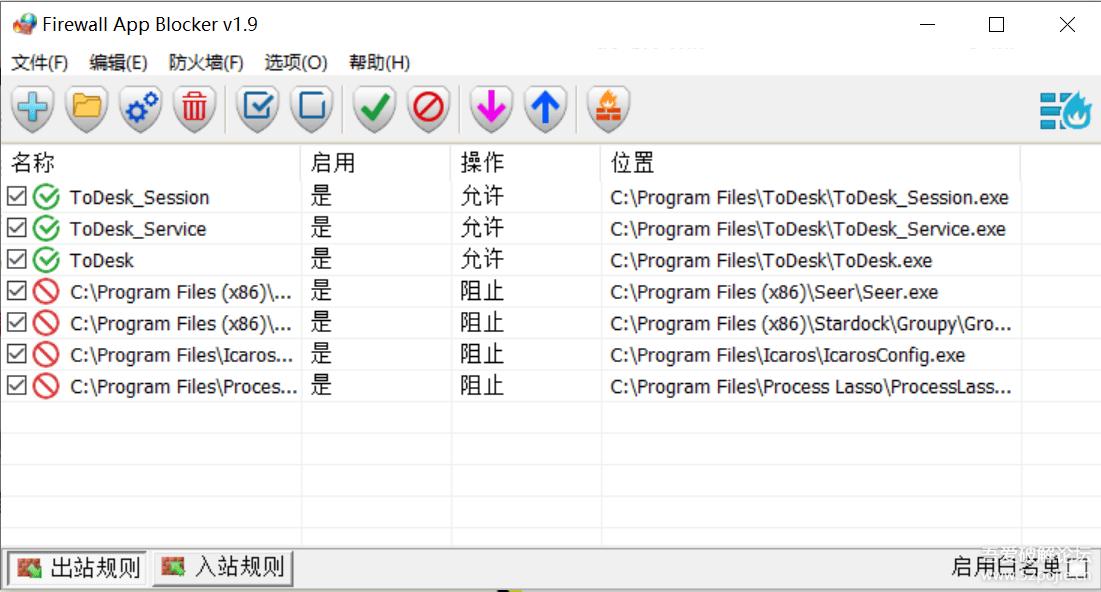Screen dimensions: 1101x592
Task: Click the magenta Move Down arrow icon
Action: [491, 109]
